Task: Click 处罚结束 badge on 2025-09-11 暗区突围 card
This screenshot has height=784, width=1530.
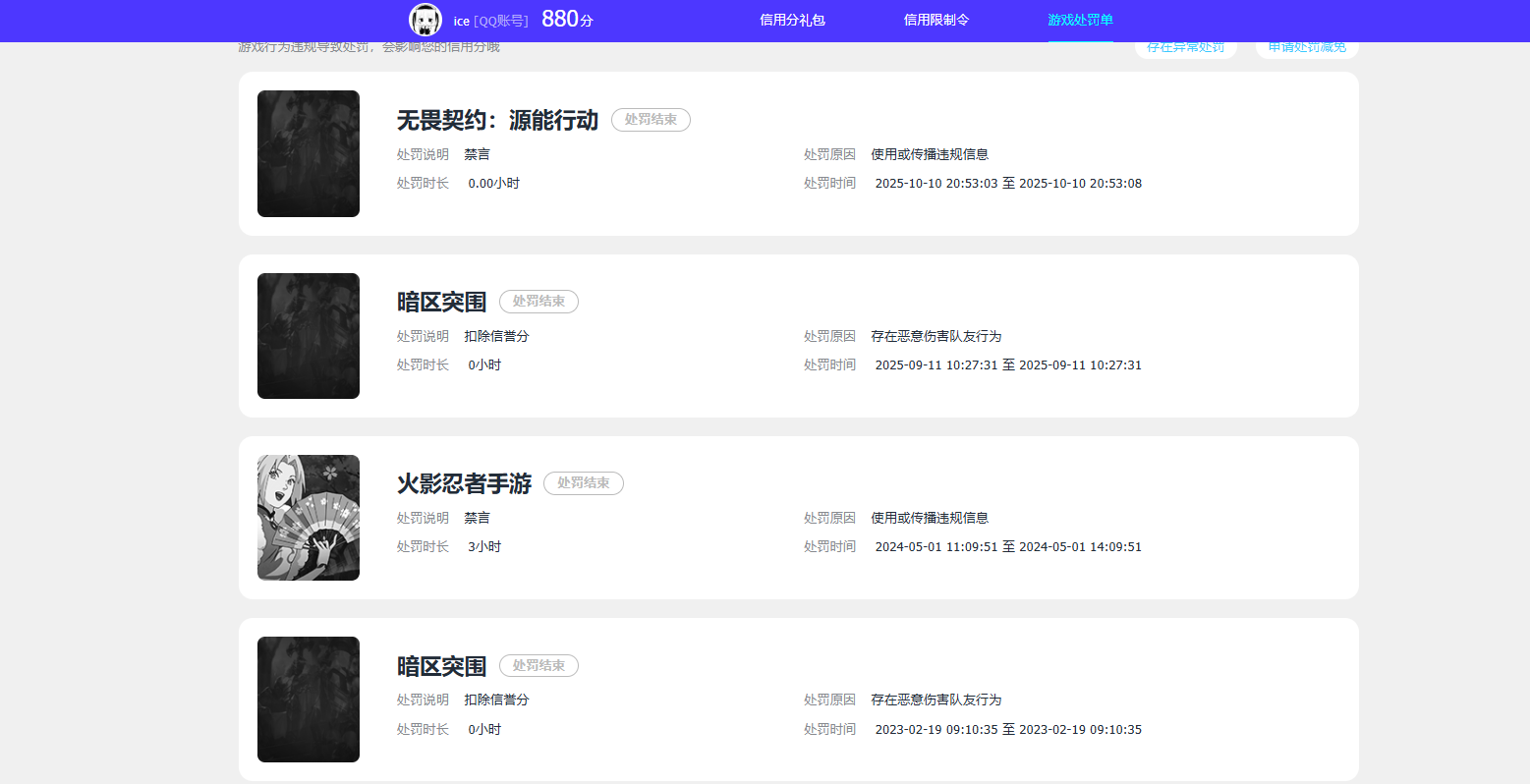Action: [x=538, y=302]
